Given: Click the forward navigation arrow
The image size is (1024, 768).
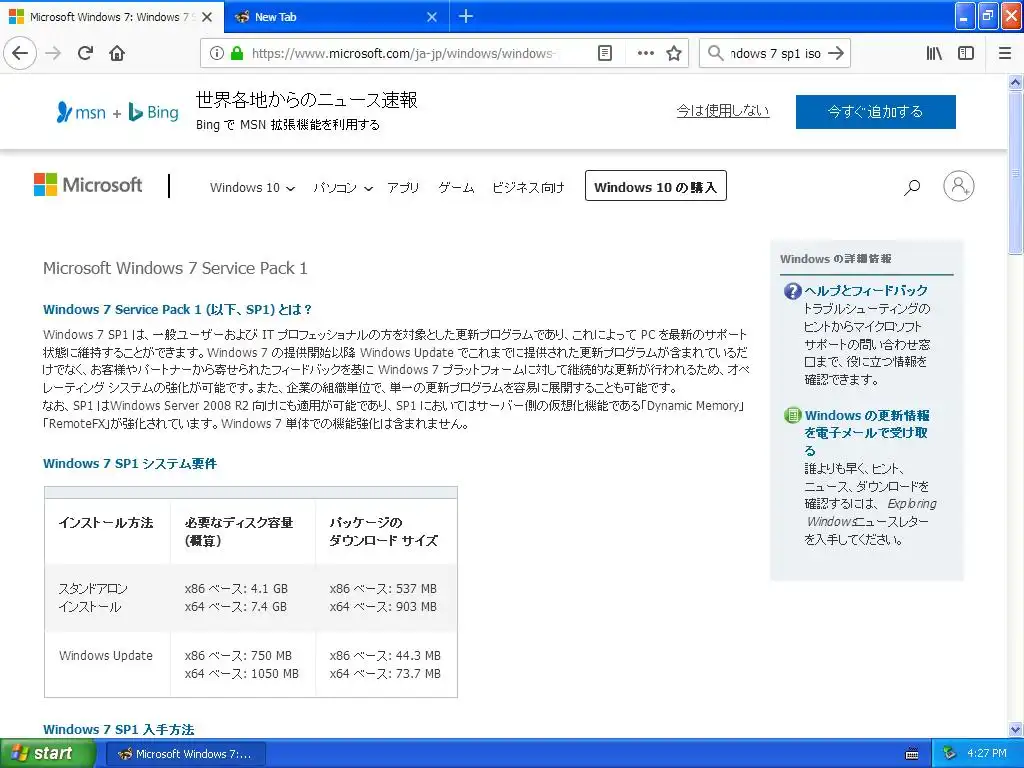Looking at the screenshot, I should (x=53, y=53).
